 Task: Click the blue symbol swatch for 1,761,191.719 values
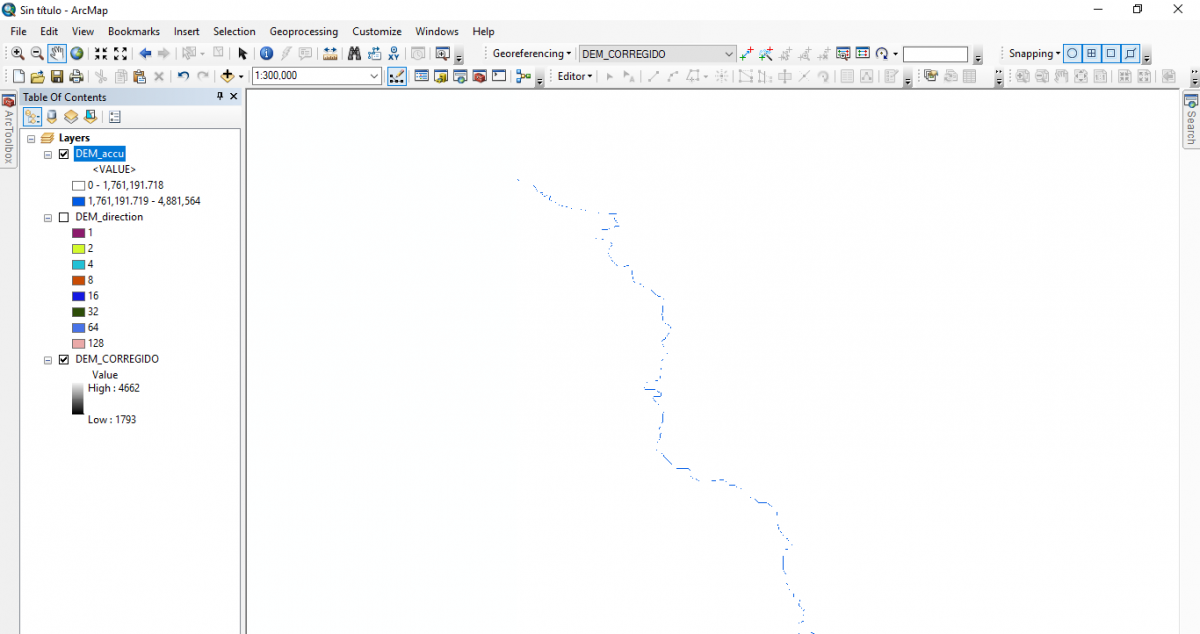pyautogui.click(x=78, y=200)
